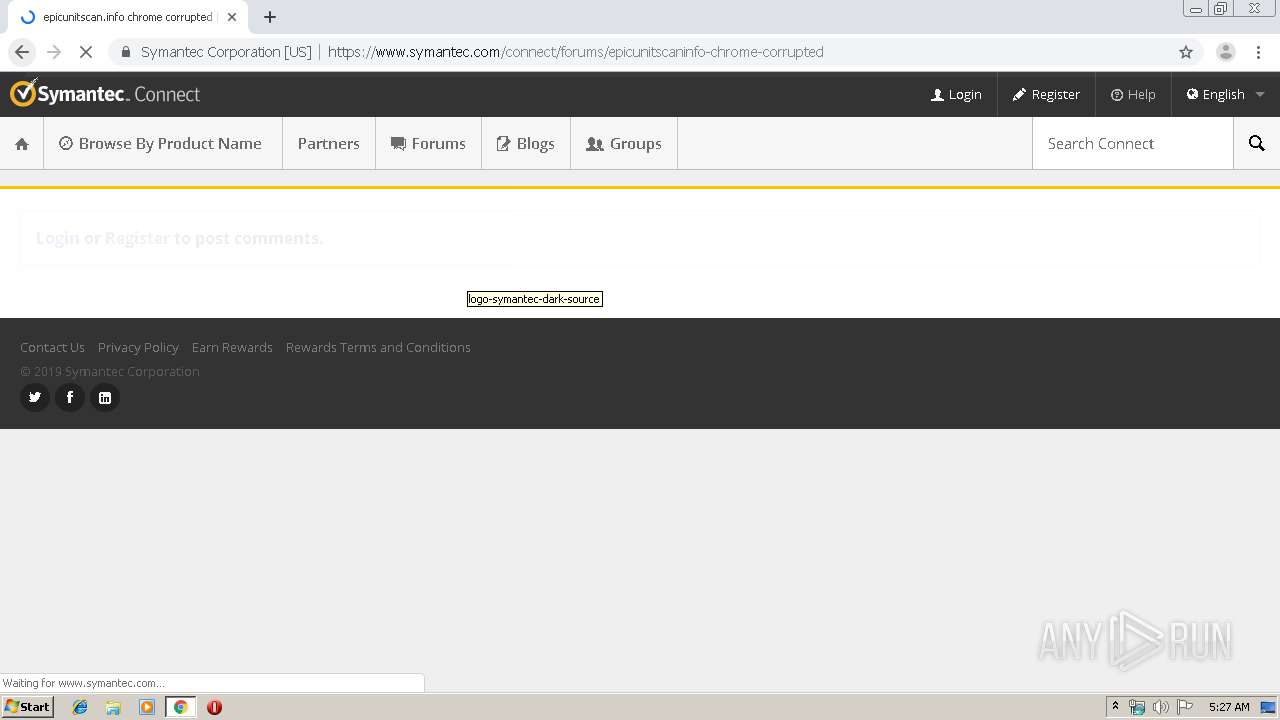Click the padlock site security icon

point(126,52)
